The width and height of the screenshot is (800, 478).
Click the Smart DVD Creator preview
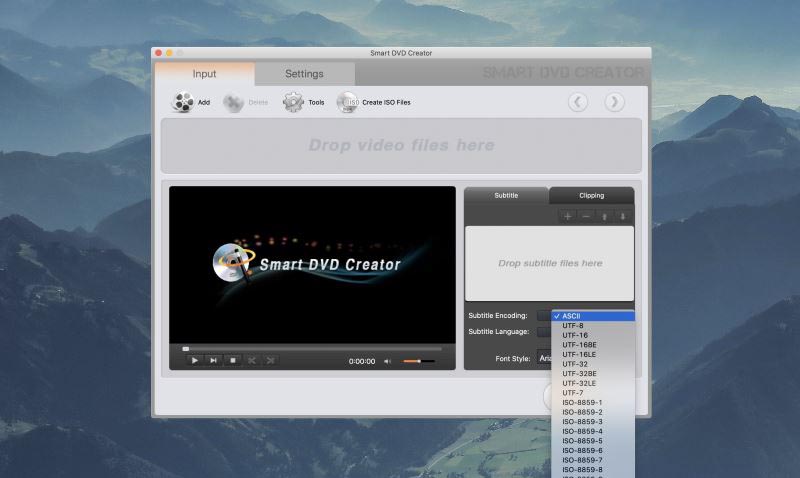click(312, 265)
